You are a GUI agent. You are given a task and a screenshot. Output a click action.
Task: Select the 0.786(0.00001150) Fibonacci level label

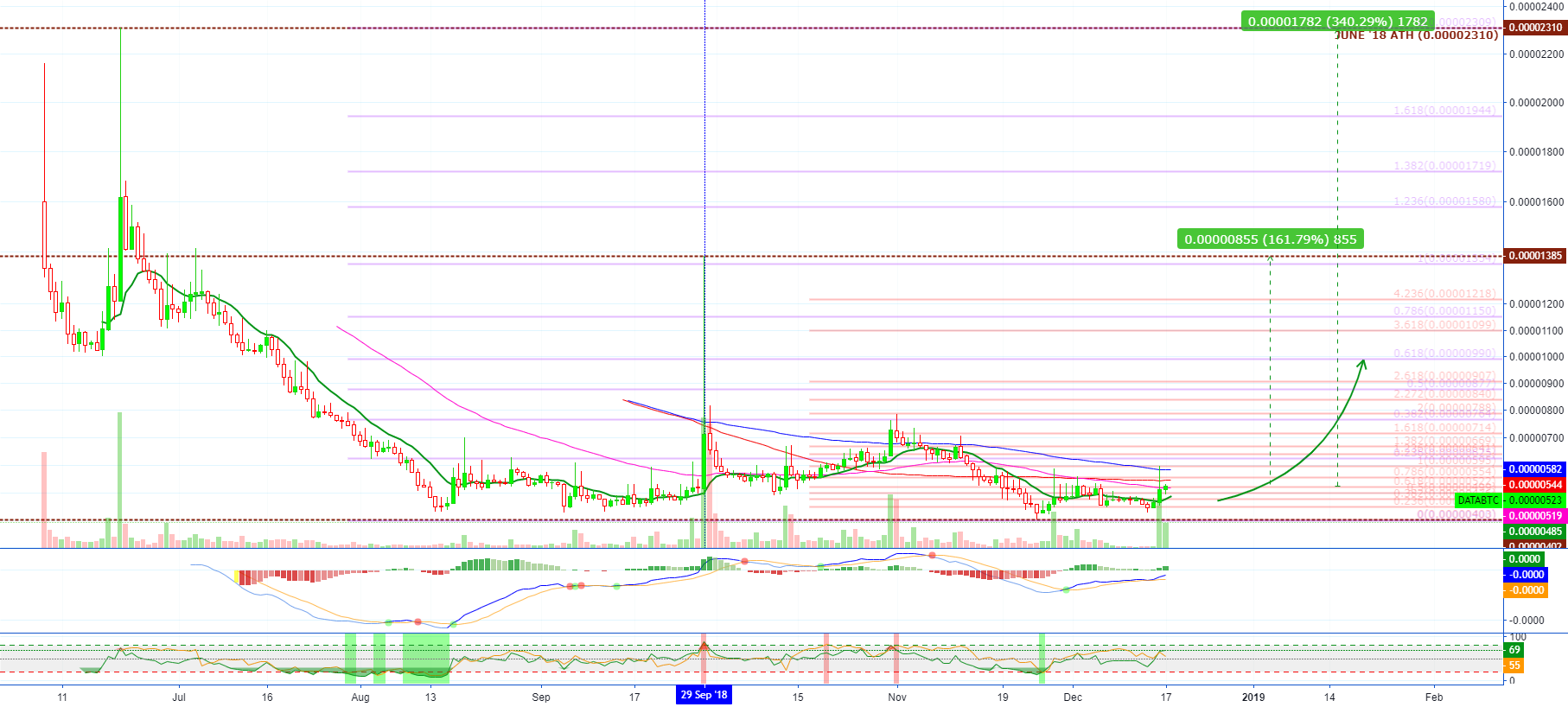(x=1444, y=310)
